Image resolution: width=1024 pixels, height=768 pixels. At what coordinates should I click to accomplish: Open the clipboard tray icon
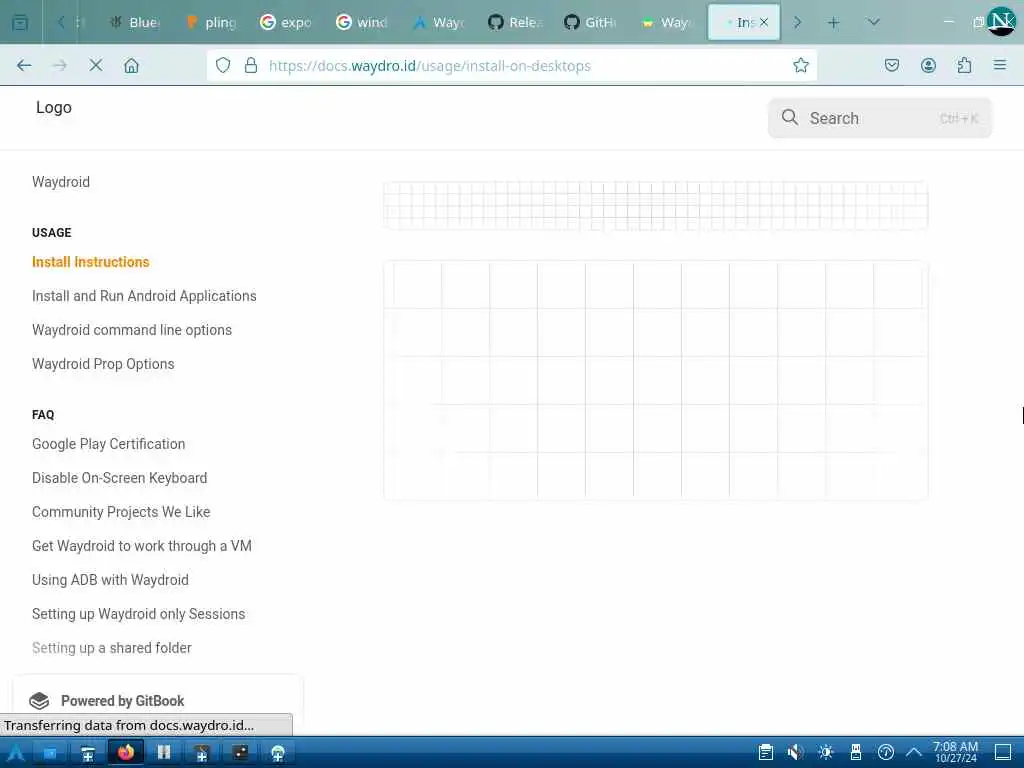click(765, 753)
